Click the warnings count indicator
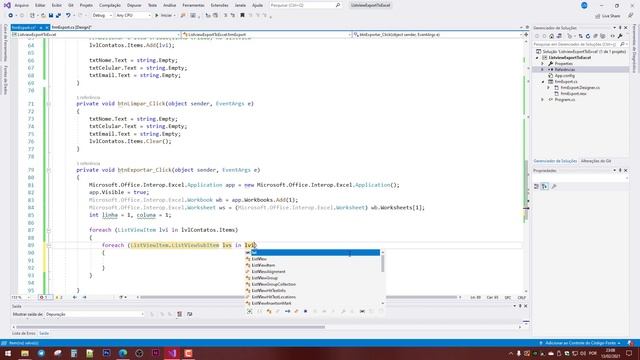This screenshot has height=360, width=640. tap(59, 297)
